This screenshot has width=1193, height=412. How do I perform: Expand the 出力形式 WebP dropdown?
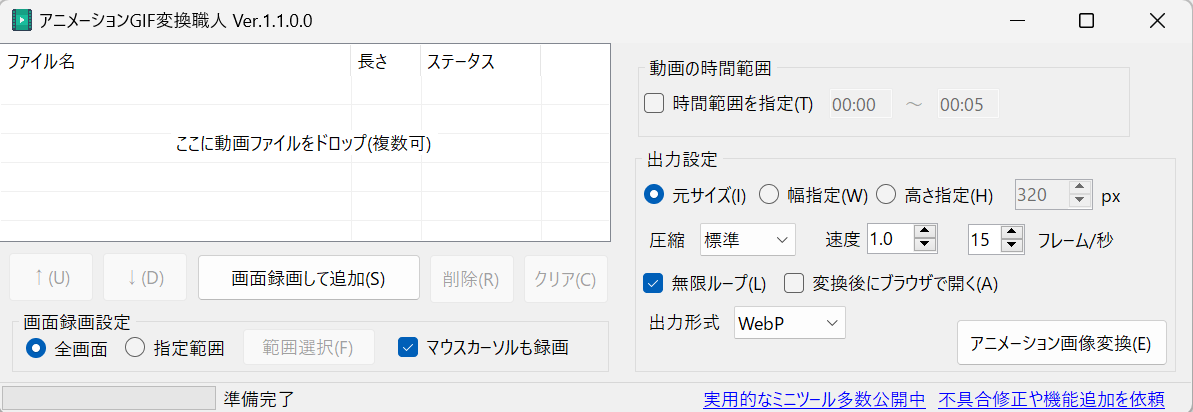point(790,322)
